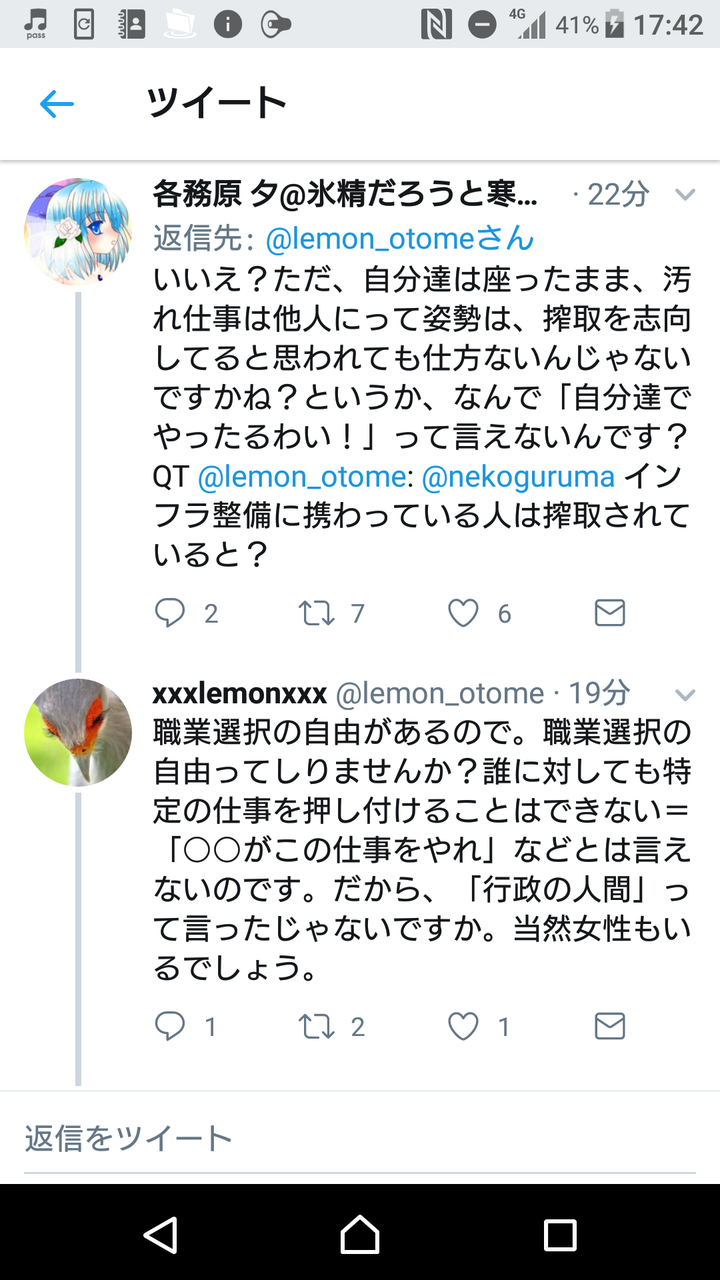Open the bird profile avatar of xxxlemonxxx
The image size is (720, 1280).
pyautogui.click(x=77, y=732)
